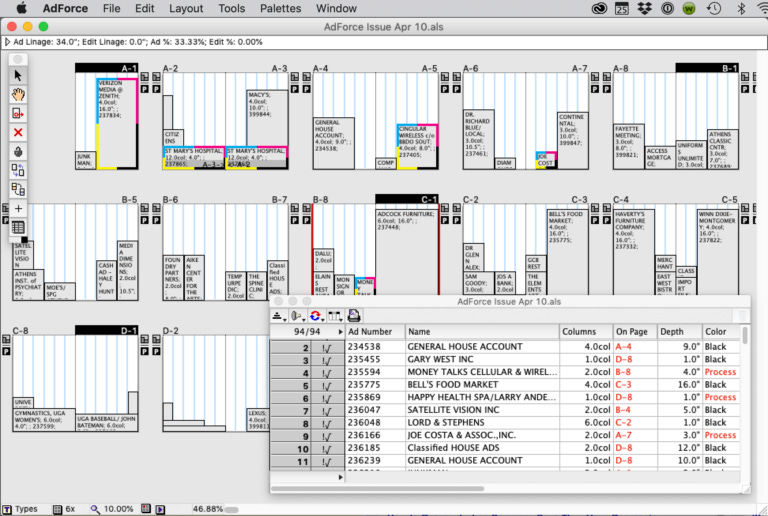Click the first layout icon right of page B-5
This screenshot has height=516, width=768.
coord(144,208)
